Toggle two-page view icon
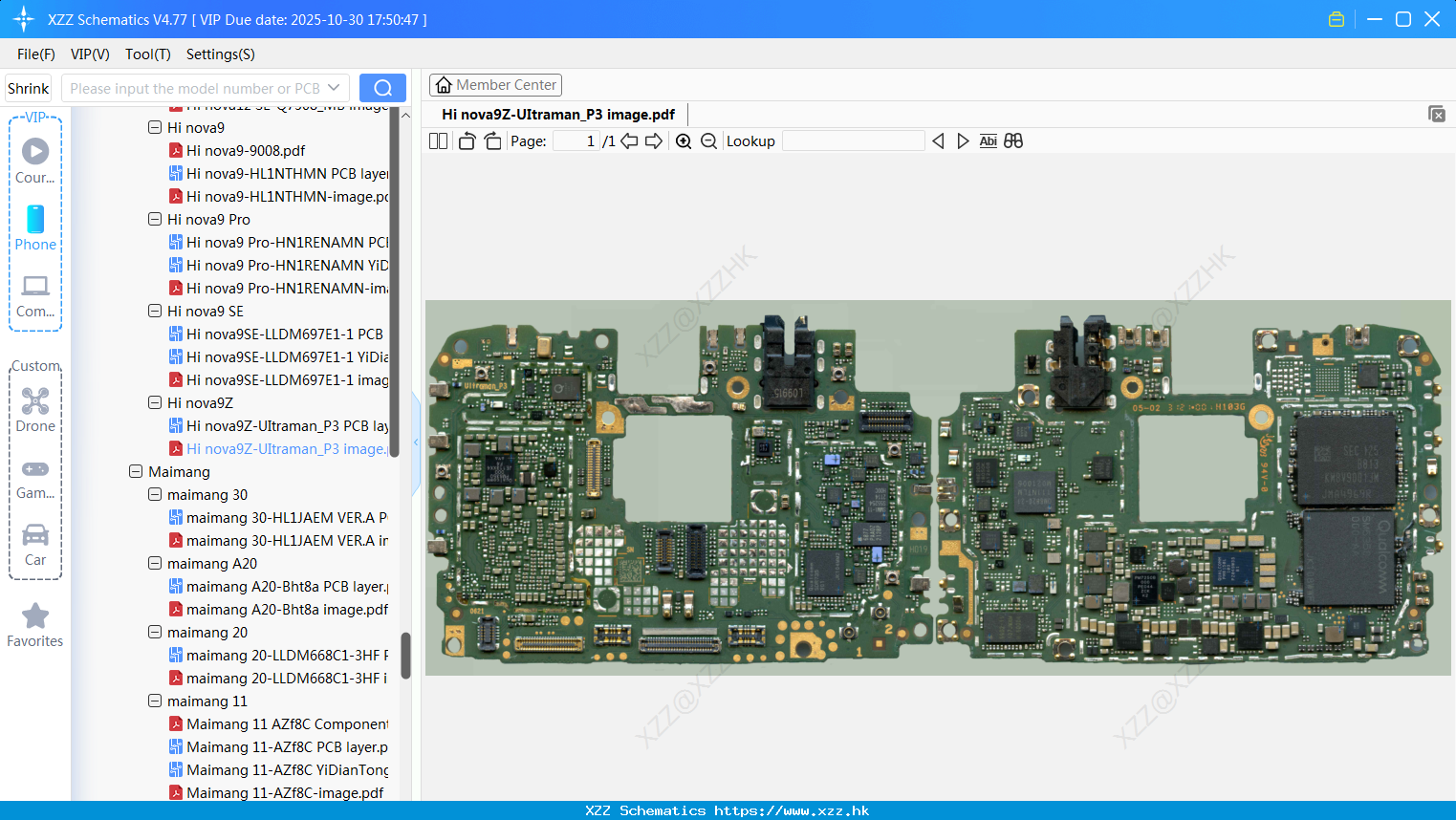 tap(438, 141)
